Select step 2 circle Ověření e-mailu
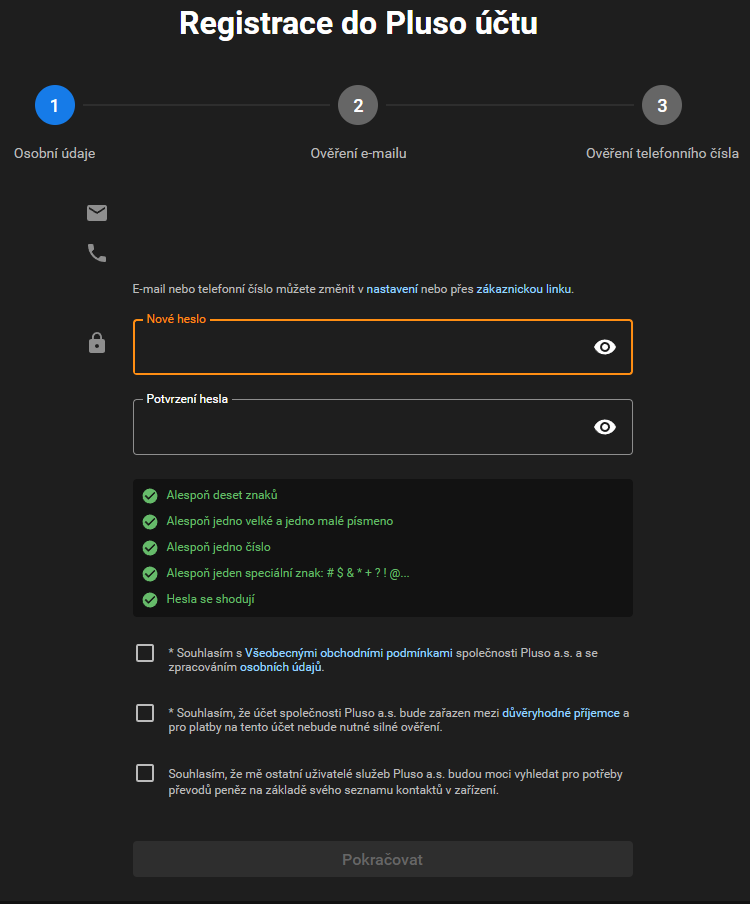This screenshot has height=904, width=750. pos(358,105)
